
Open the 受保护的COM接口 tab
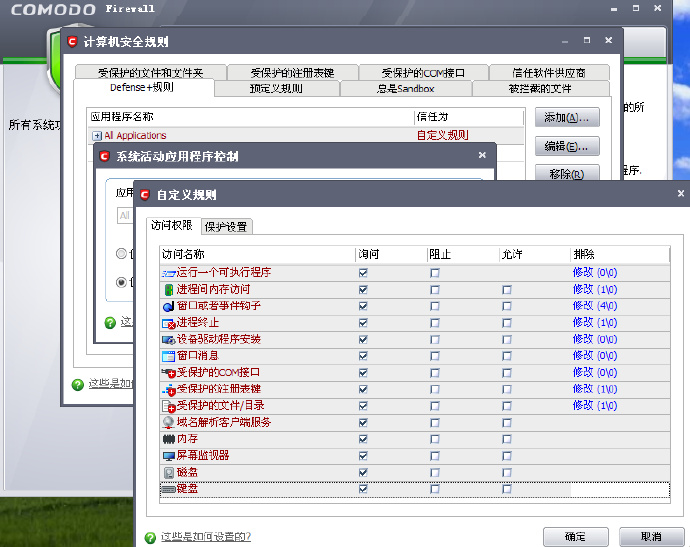[423, 73]
